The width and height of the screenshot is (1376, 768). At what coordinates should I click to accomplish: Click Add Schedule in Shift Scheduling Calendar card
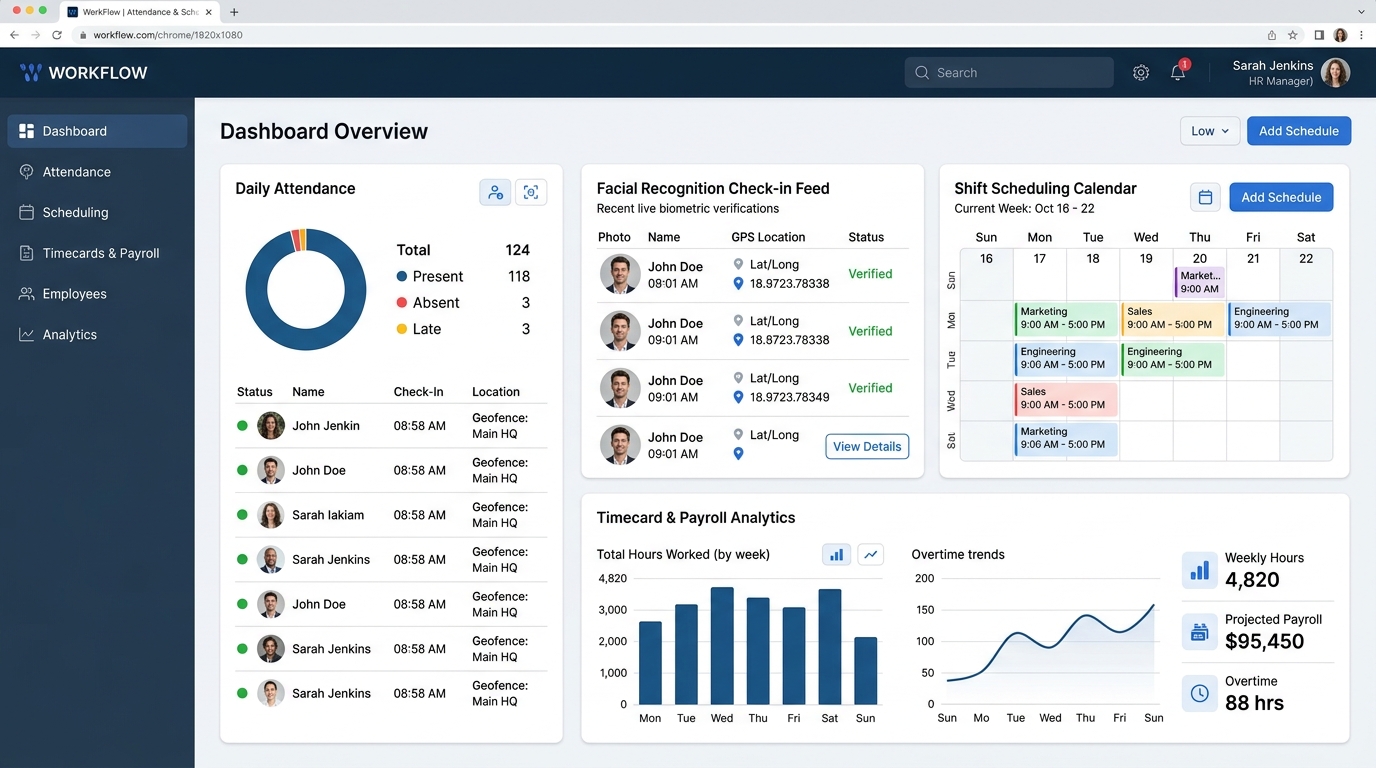pyautogui.click(x=1281, y=197)
